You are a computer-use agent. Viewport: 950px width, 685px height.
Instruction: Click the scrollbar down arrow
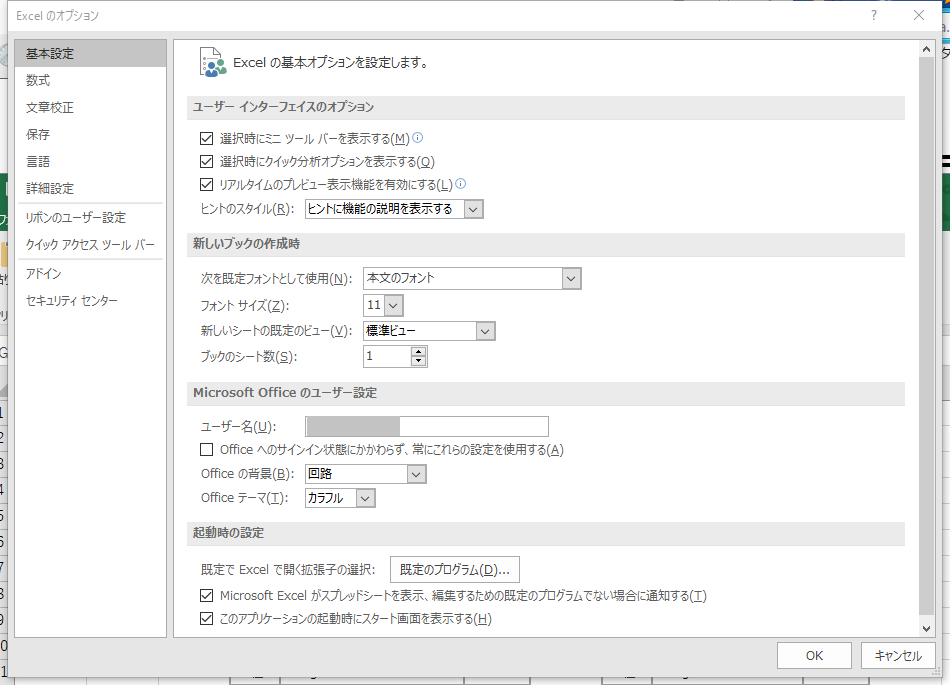coord(926,628)
